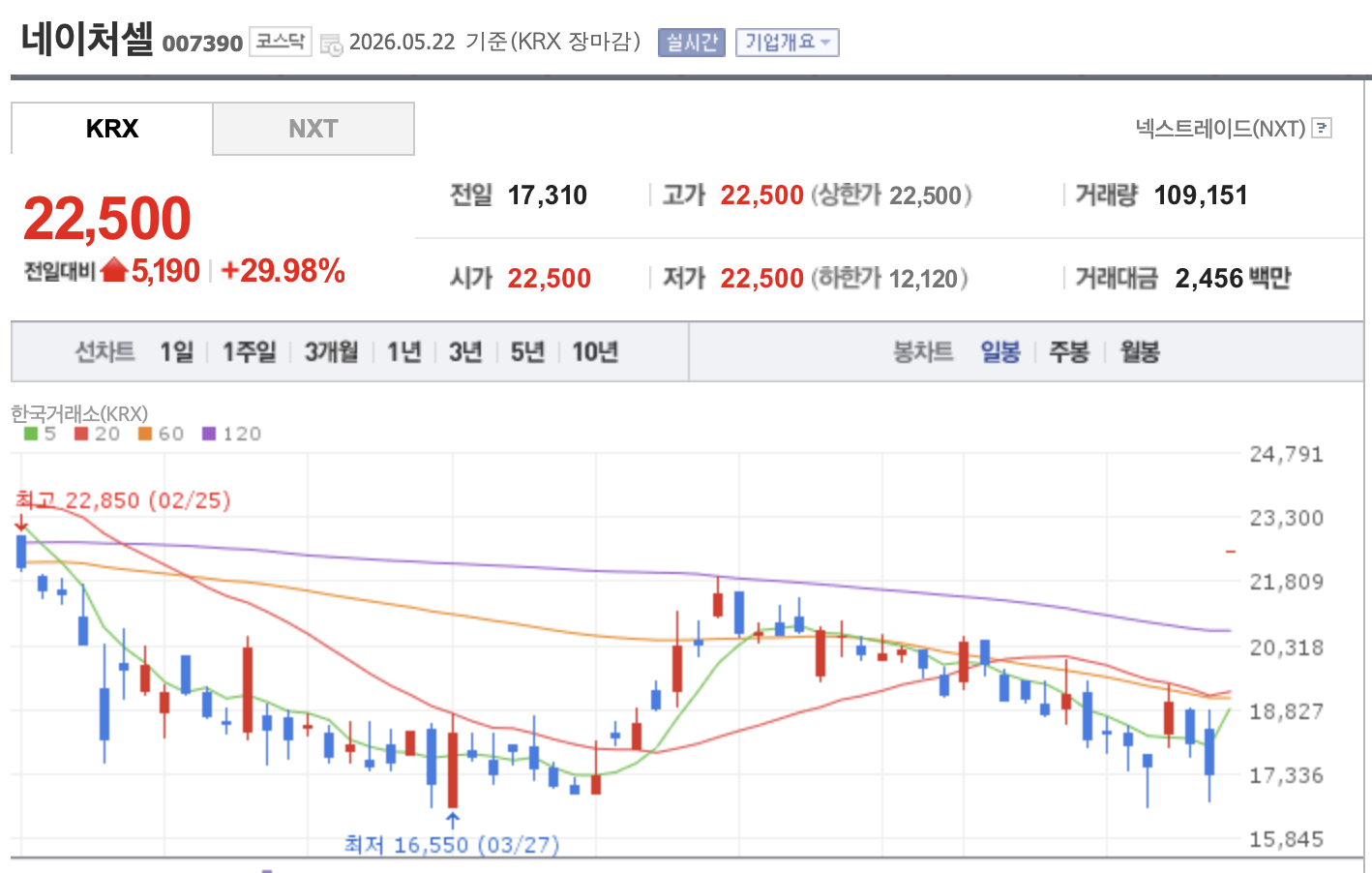Screen dimensions: 1372x873
Task: Select the KRX tab
Action: pyautogui.click(x=112, y=129)
